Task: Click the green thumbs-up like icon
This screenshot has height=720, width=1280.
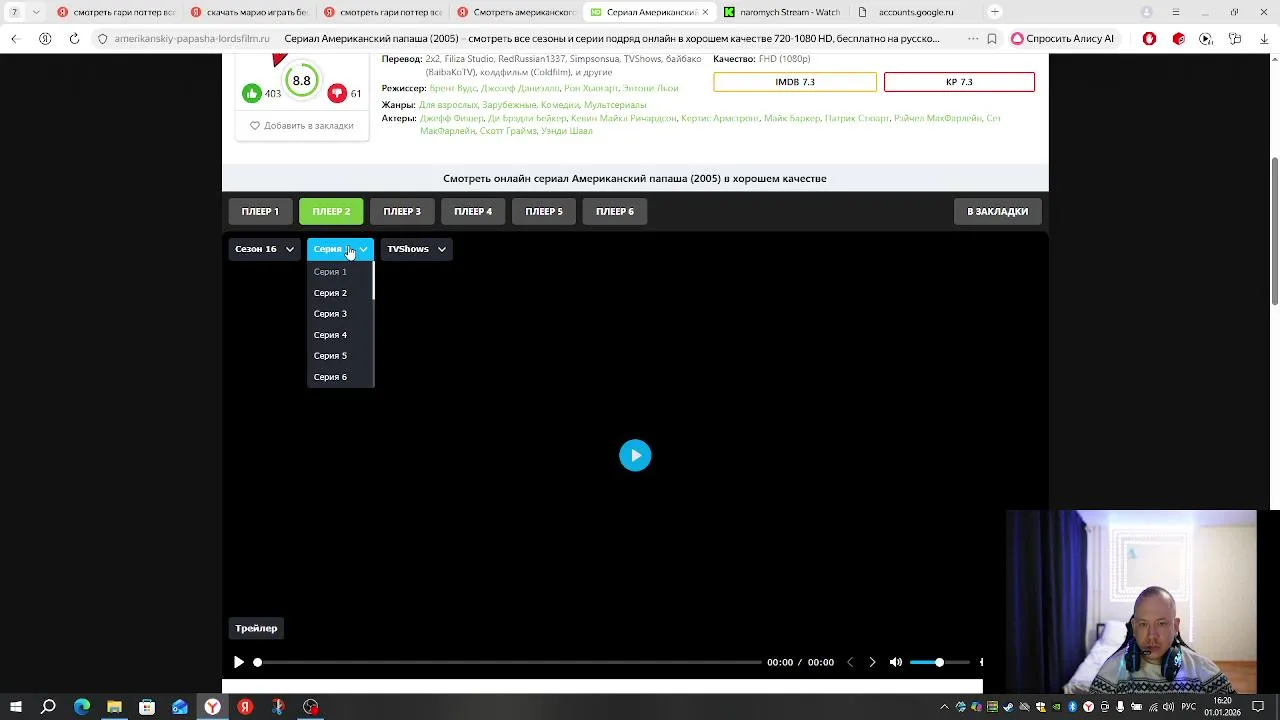Action: coord(251,93)
